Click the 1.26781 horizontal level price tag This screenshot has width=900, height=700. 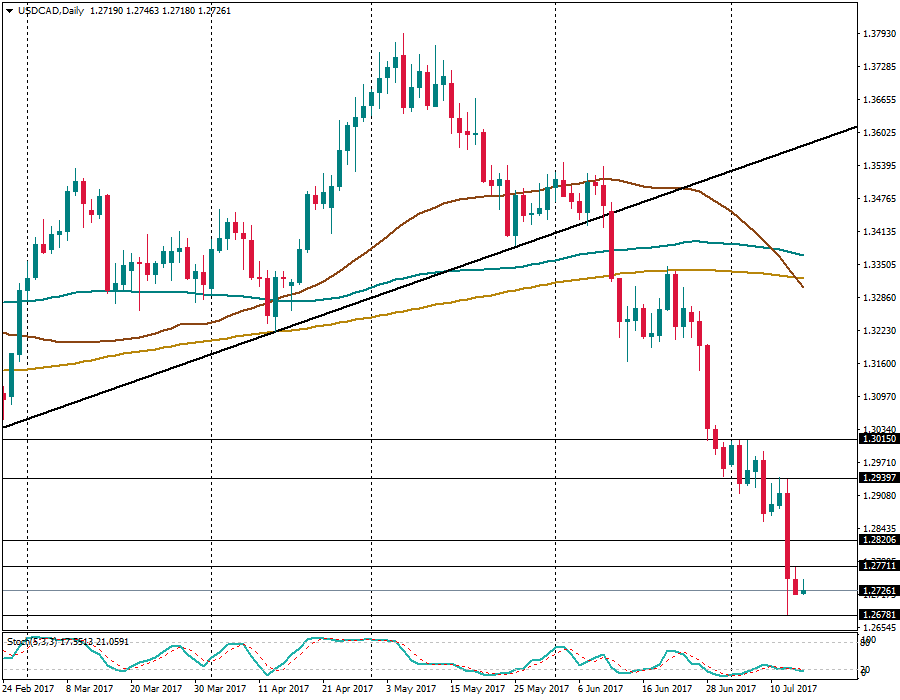coord(879,615)
